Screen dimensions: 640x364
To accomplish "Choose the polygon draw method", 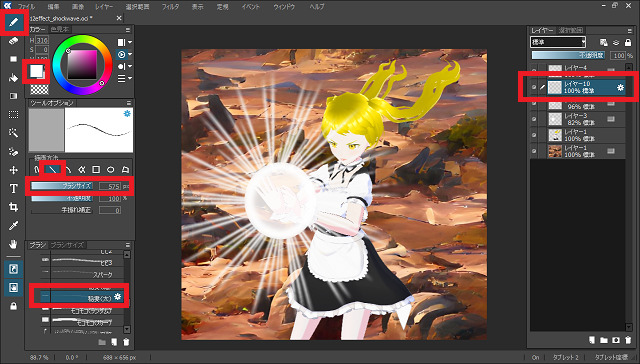I will pos(125,169).
